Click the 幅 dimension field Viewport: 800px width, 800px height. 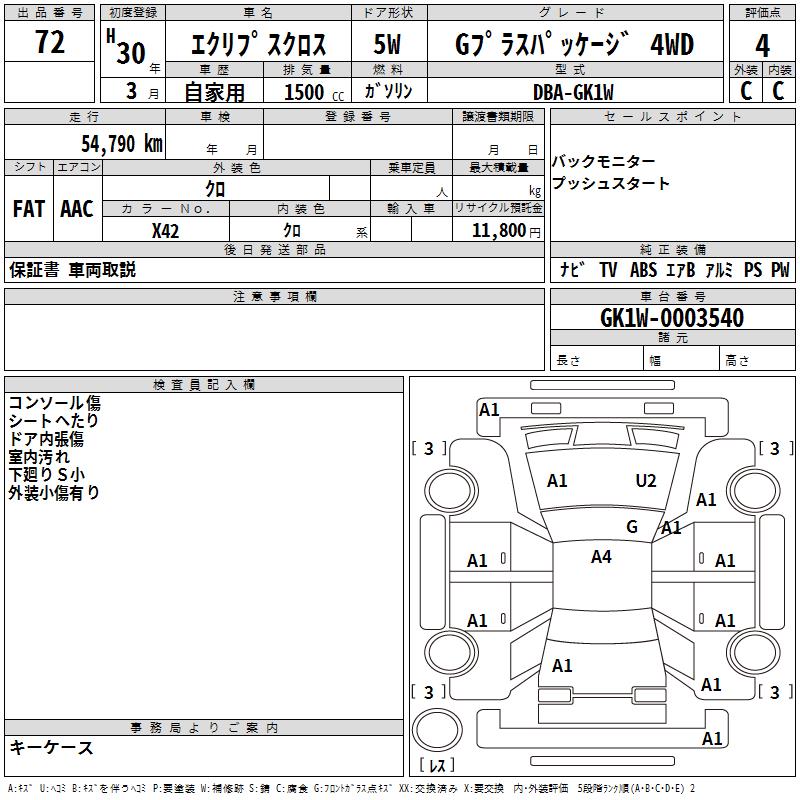pyautogui.click(x=681, y=360)
